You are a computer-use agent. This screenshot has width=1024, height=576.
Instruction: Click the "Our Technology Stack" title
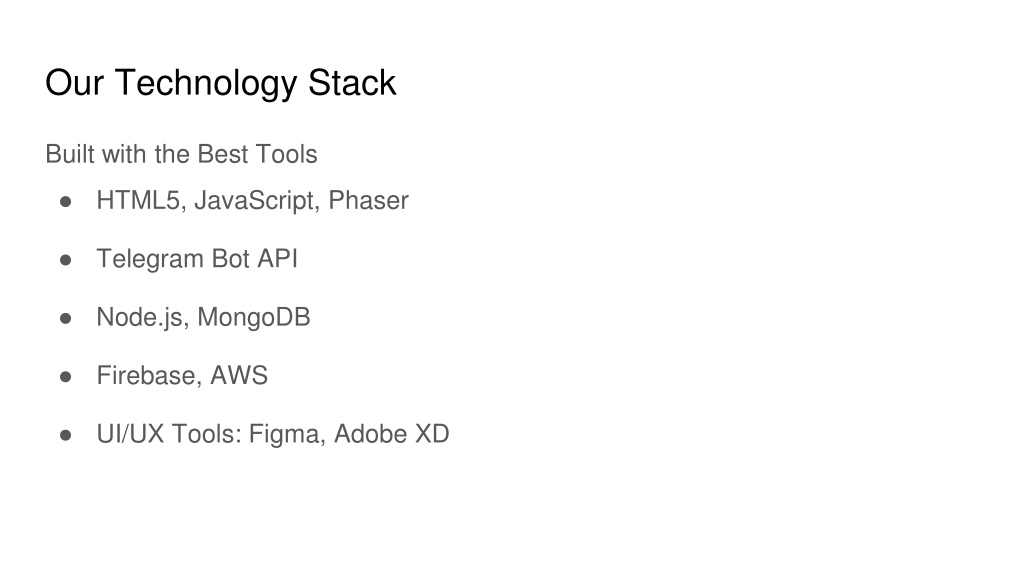tap(221, 83)
